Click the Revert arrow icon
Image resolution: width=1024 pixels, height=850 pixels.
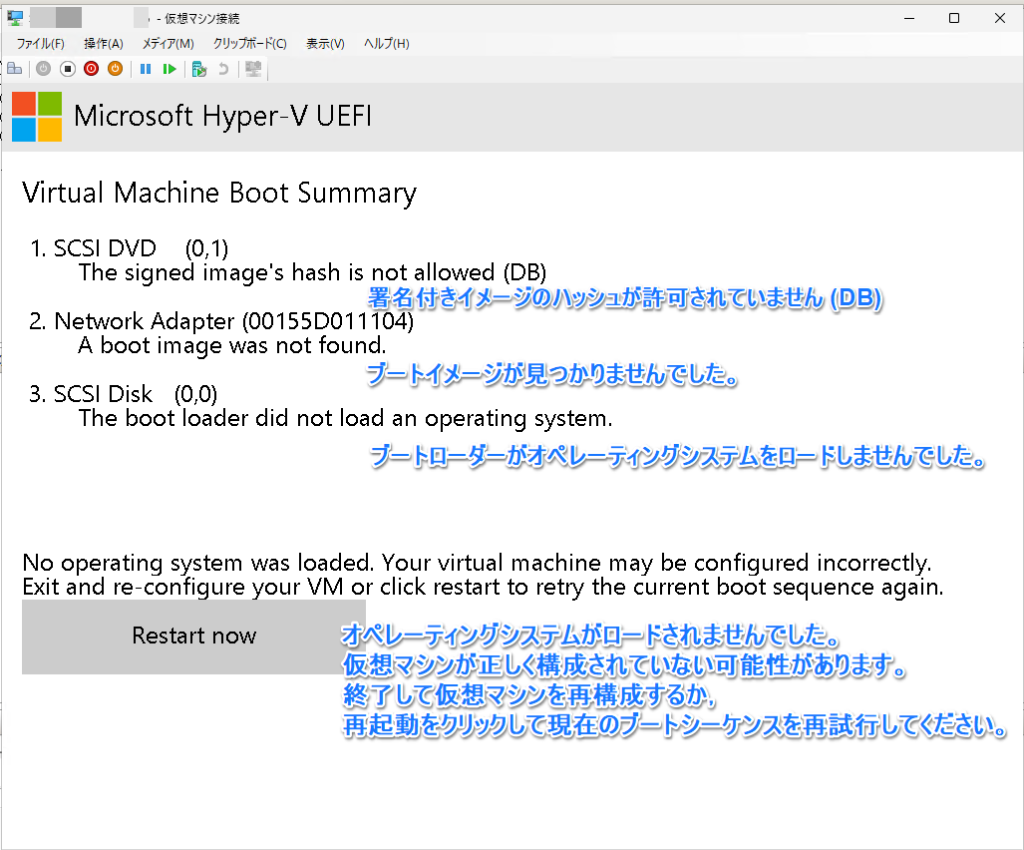tap(223, 69)
